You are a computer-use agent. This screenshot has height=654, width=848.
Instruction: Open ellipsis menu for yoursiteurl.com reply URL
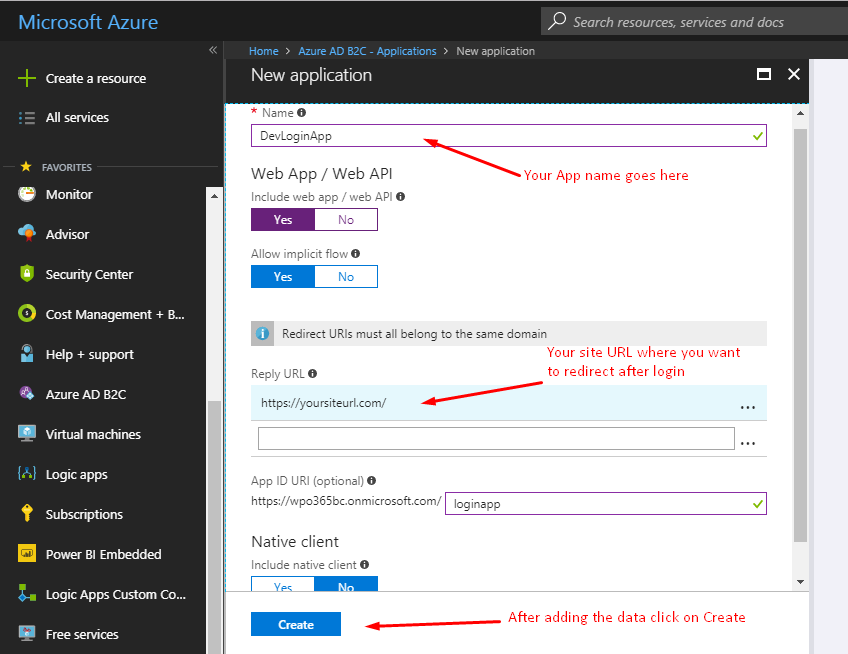click(x=748, y=407)
